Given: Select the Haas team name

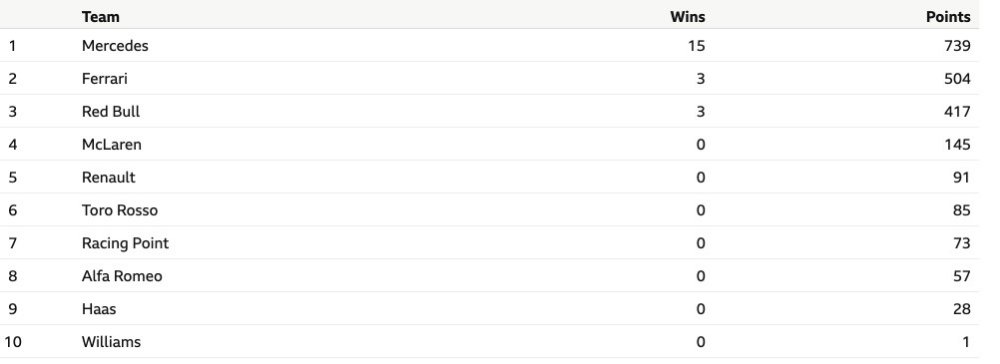Looking at the screenshot, I should [x=99, y=309].
